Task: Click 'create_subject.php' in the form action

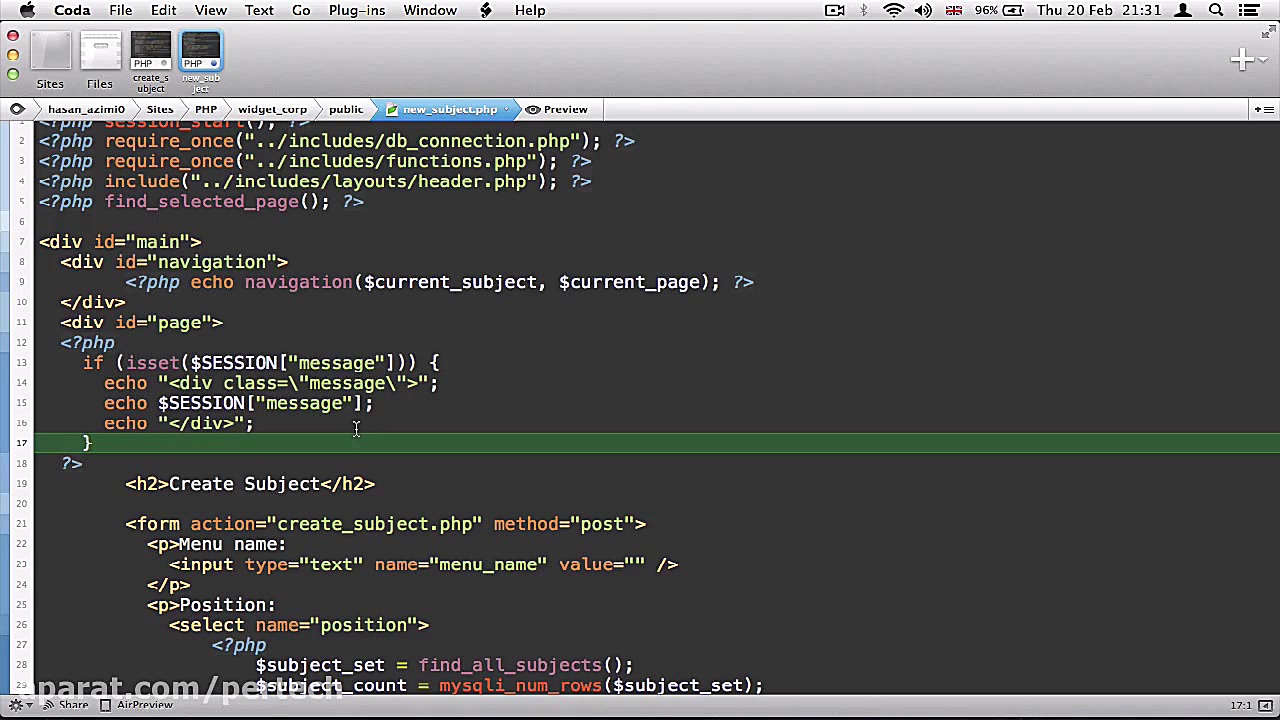Action: pos(374,524)
